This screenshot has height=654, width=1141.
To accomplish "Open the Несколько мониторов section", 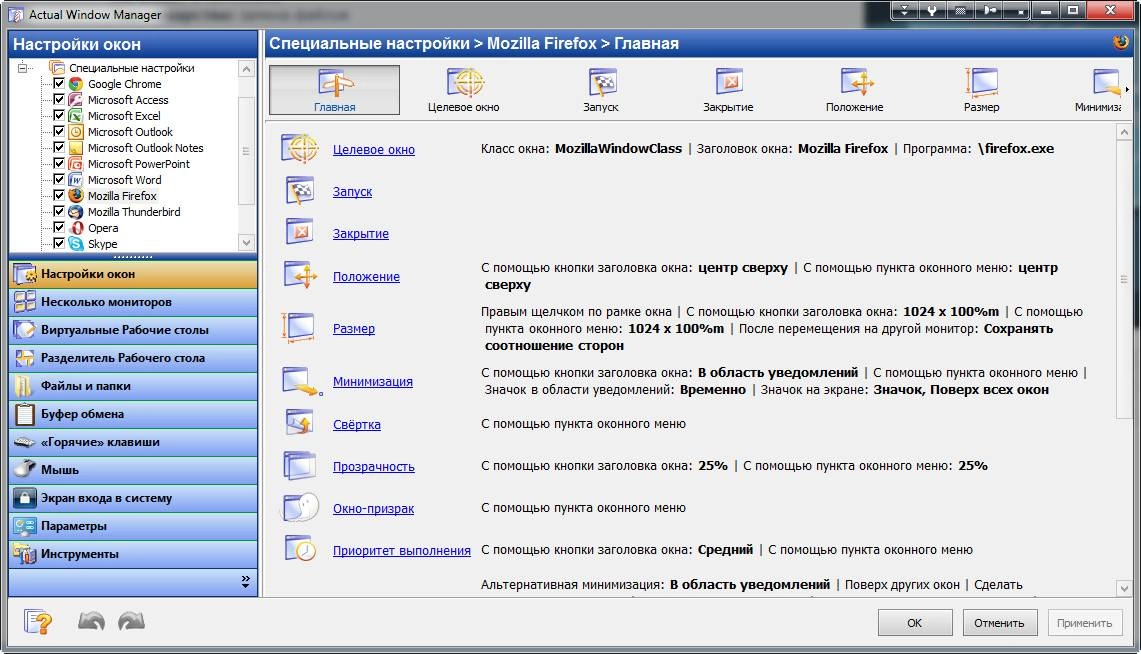I will (x=133, y=302).
